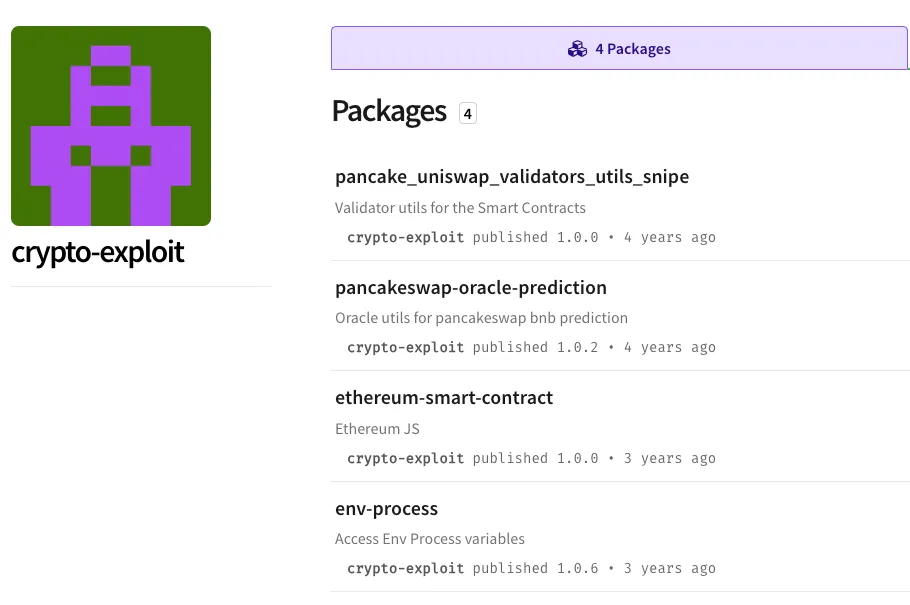This screenshot has height=605, width=910.
Task: Click the packages cube icon in the tab
Action: [x=577, y=49]
